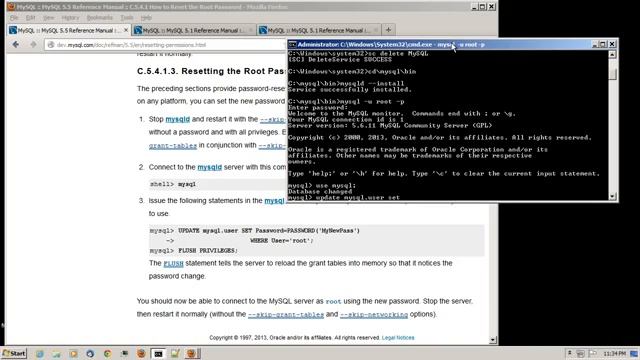Click the 'shell> mysql' code line

173,184
